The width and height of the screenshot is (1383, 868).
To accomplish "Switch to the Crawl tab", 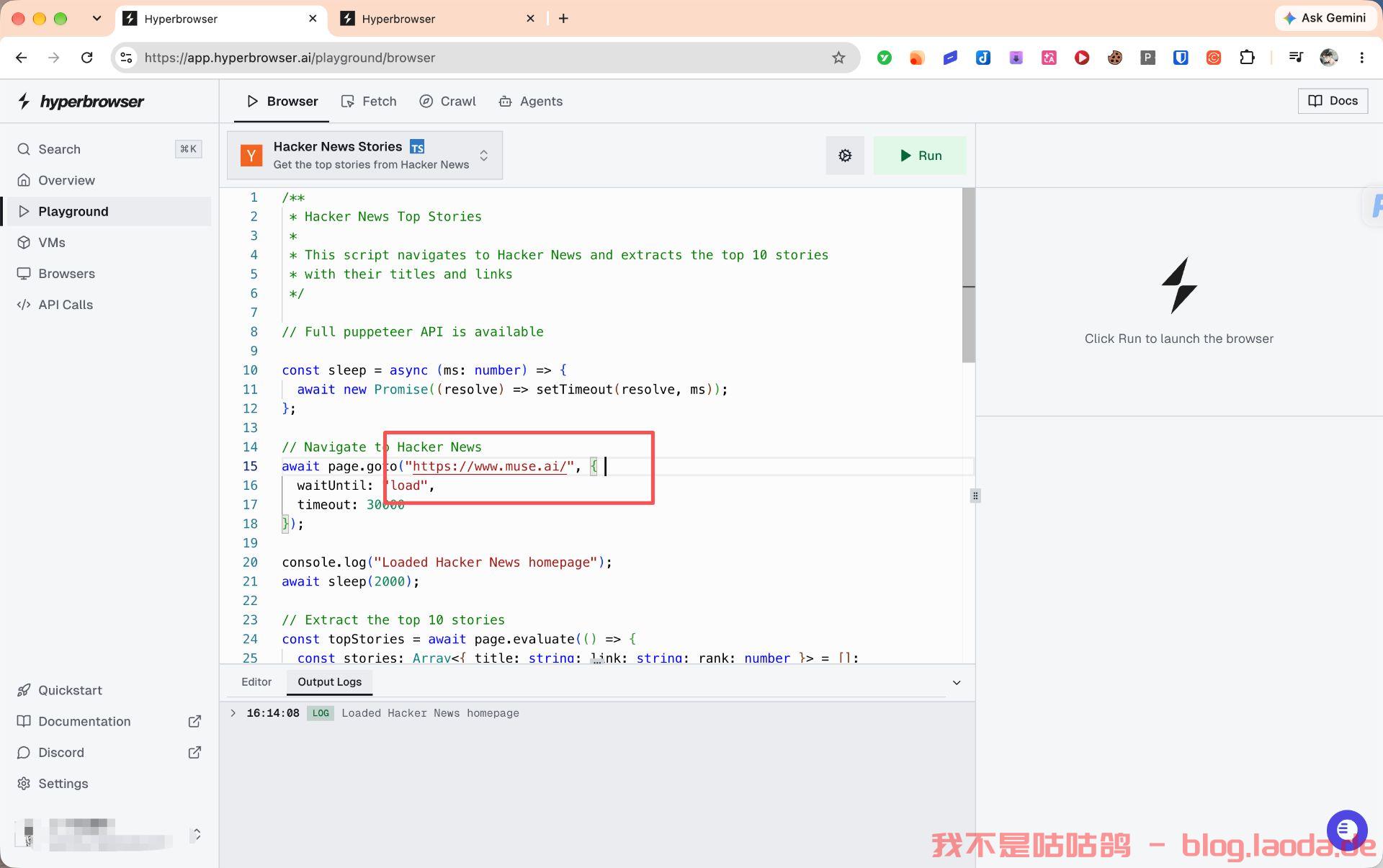I will [x=447, y=102].
